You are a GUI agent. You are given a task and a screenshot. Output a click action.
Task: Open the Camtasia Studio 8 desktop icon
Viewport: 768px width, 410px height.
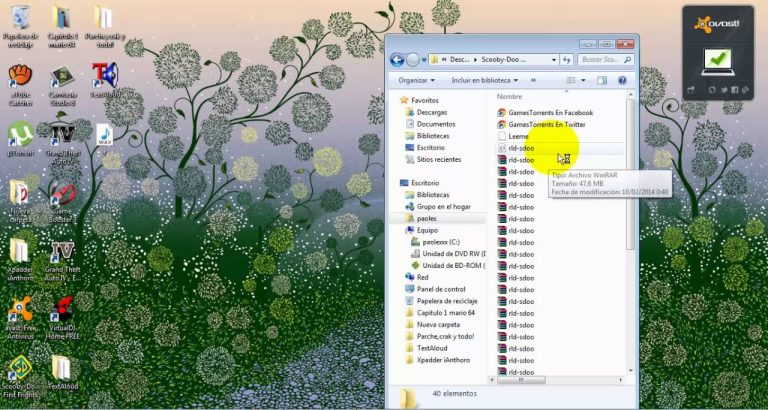[x=62, y=78]
